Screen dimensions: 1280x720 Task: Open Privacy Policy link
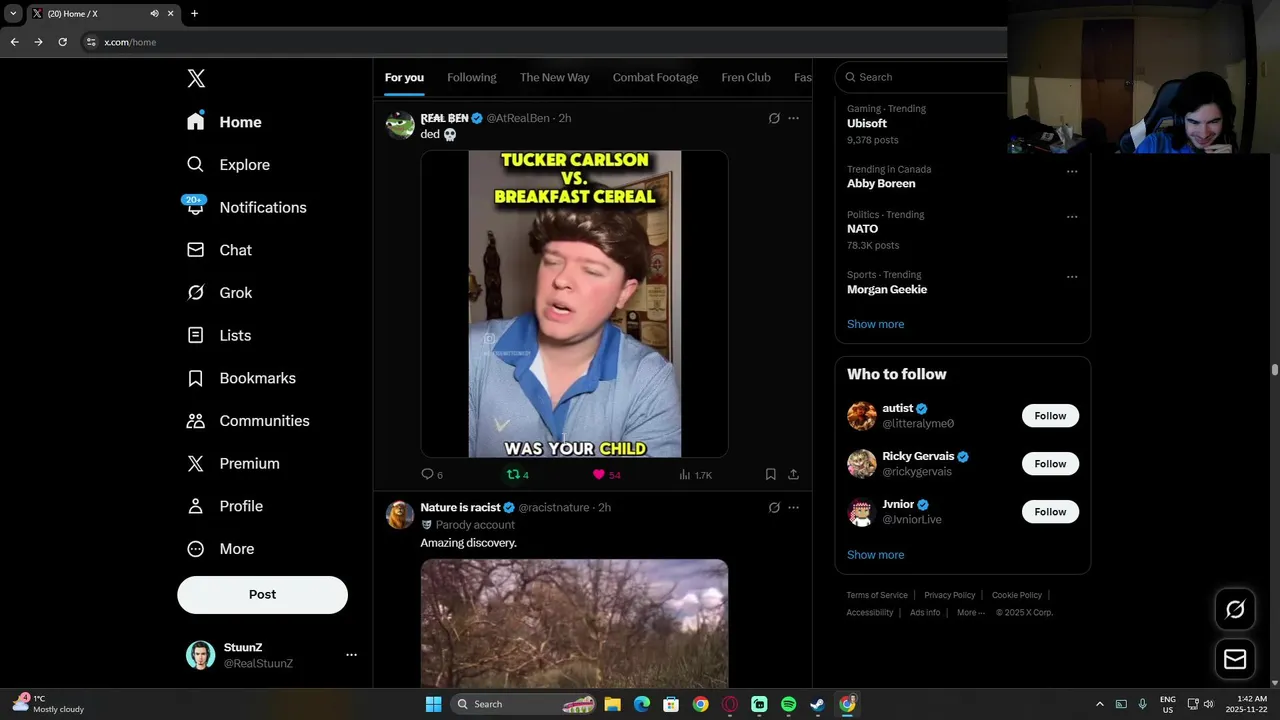coord(949,595)
